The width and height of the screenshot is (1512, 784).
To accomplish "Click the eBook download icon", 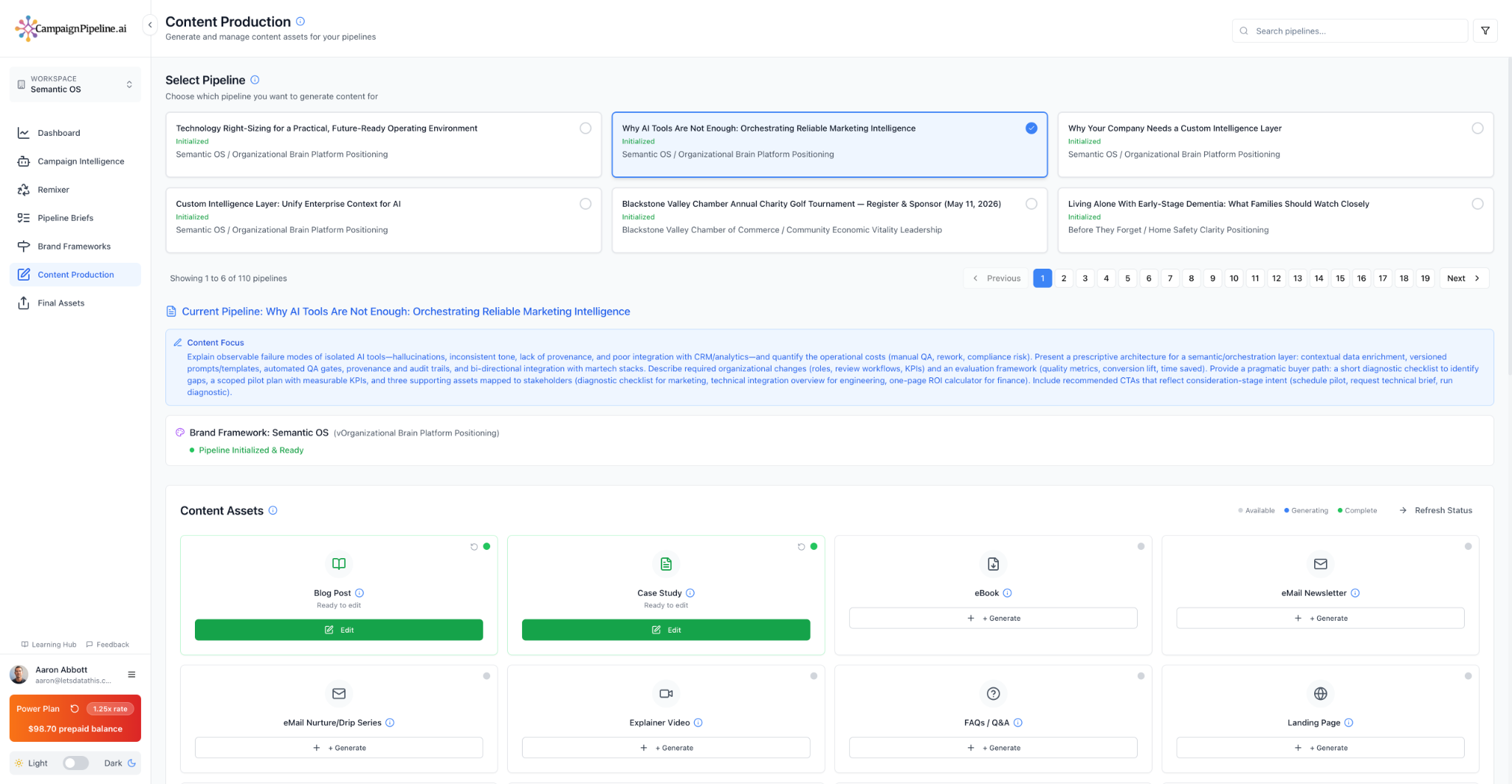I will (x=993, y=564).
